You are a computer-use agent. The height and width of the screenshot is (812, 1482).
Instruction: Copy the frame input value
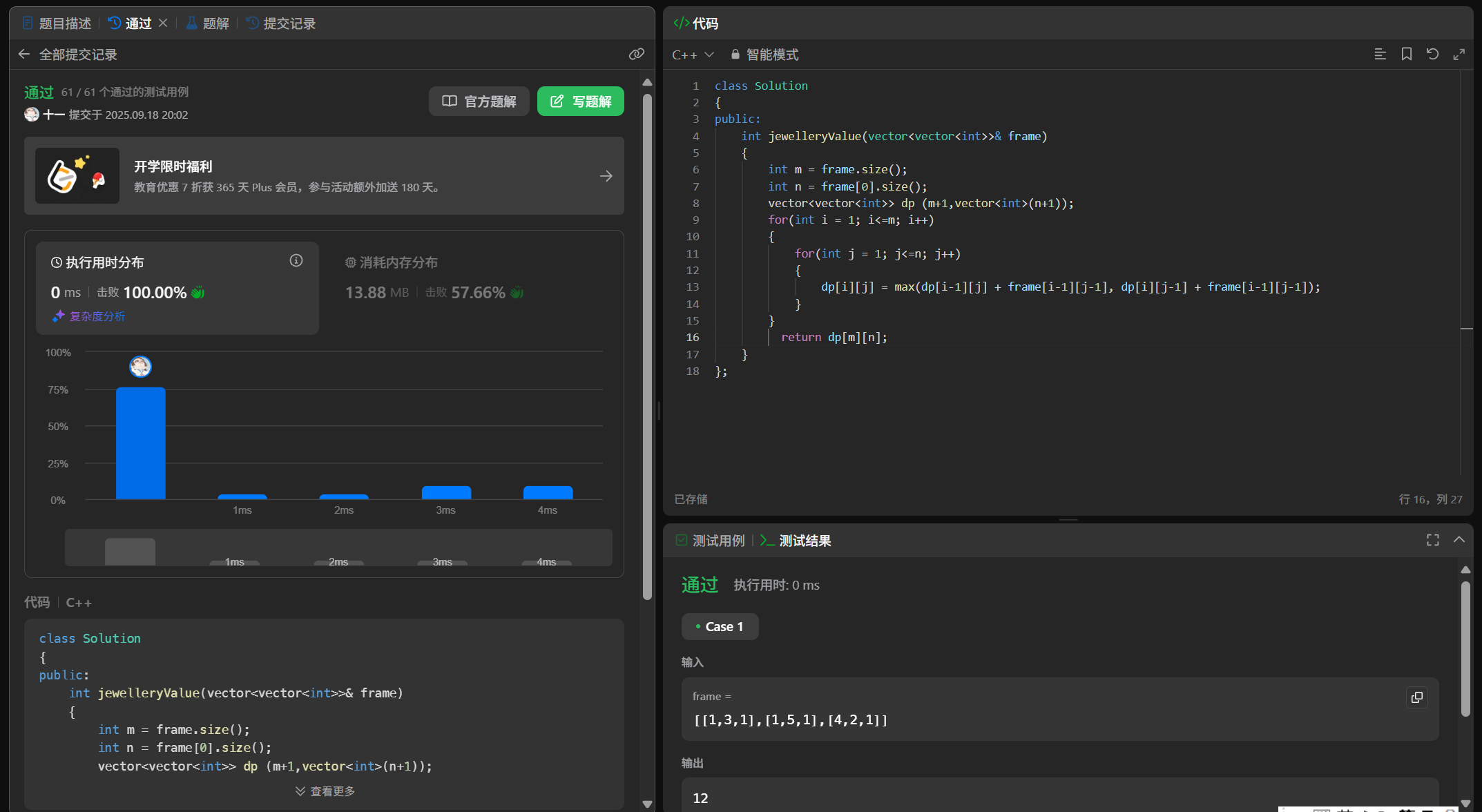click(1416, 697)
